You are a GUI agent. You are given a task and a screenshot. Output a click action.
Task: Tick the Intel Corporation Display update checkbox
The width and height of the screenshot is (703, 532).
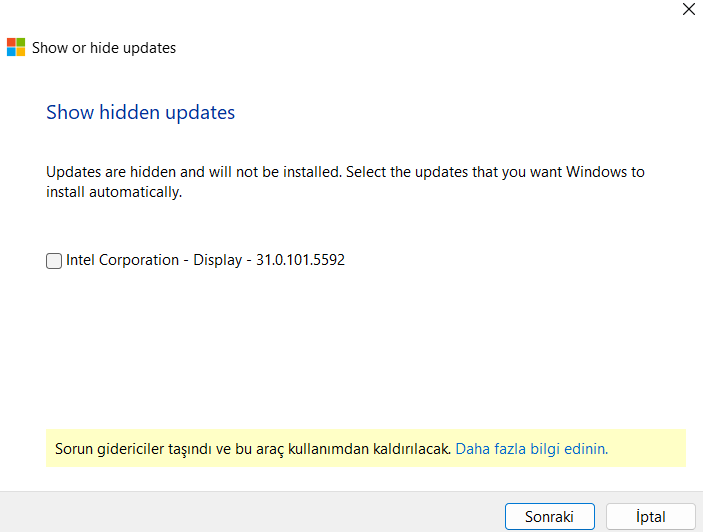click(54, 261)
